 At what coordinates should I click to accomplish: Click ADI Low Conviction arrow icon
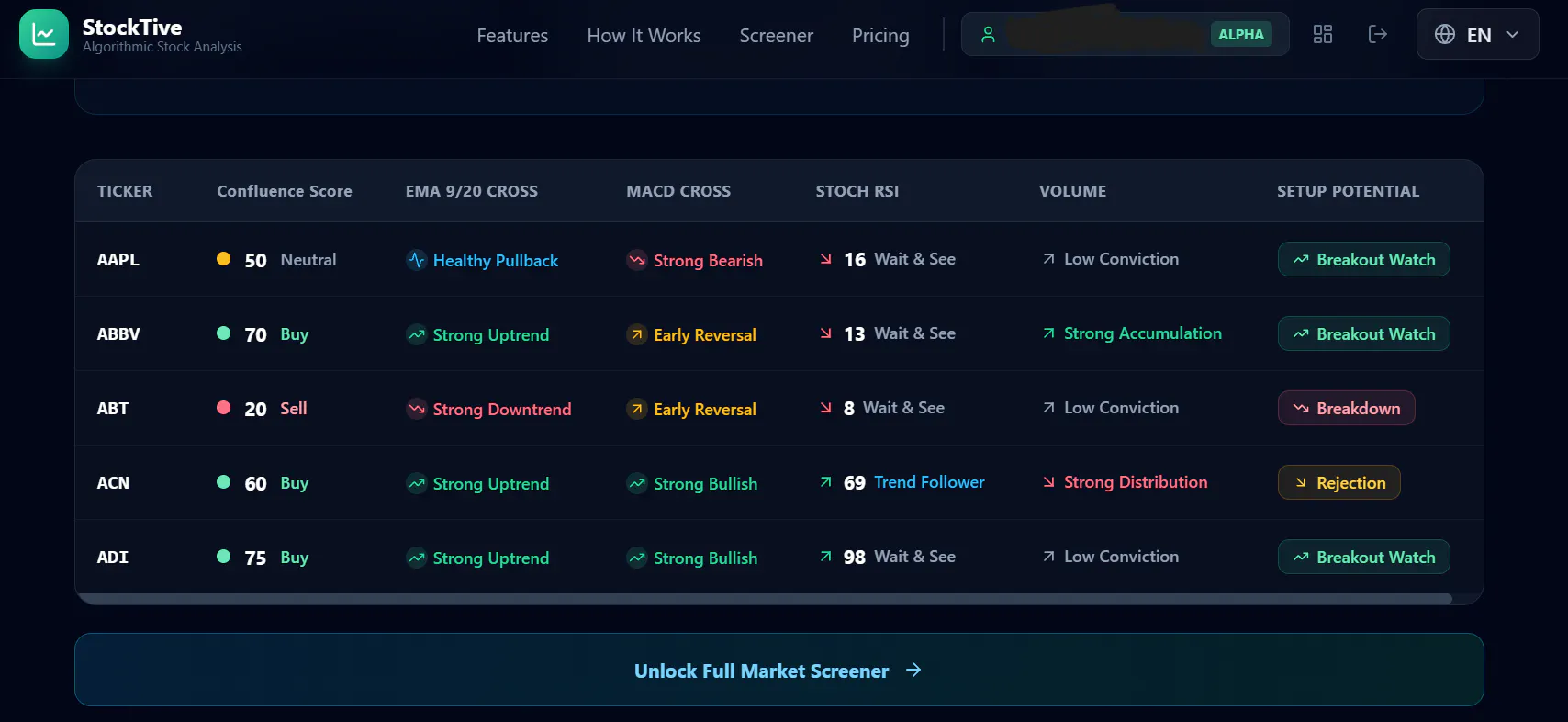(x=1048, y=557)
